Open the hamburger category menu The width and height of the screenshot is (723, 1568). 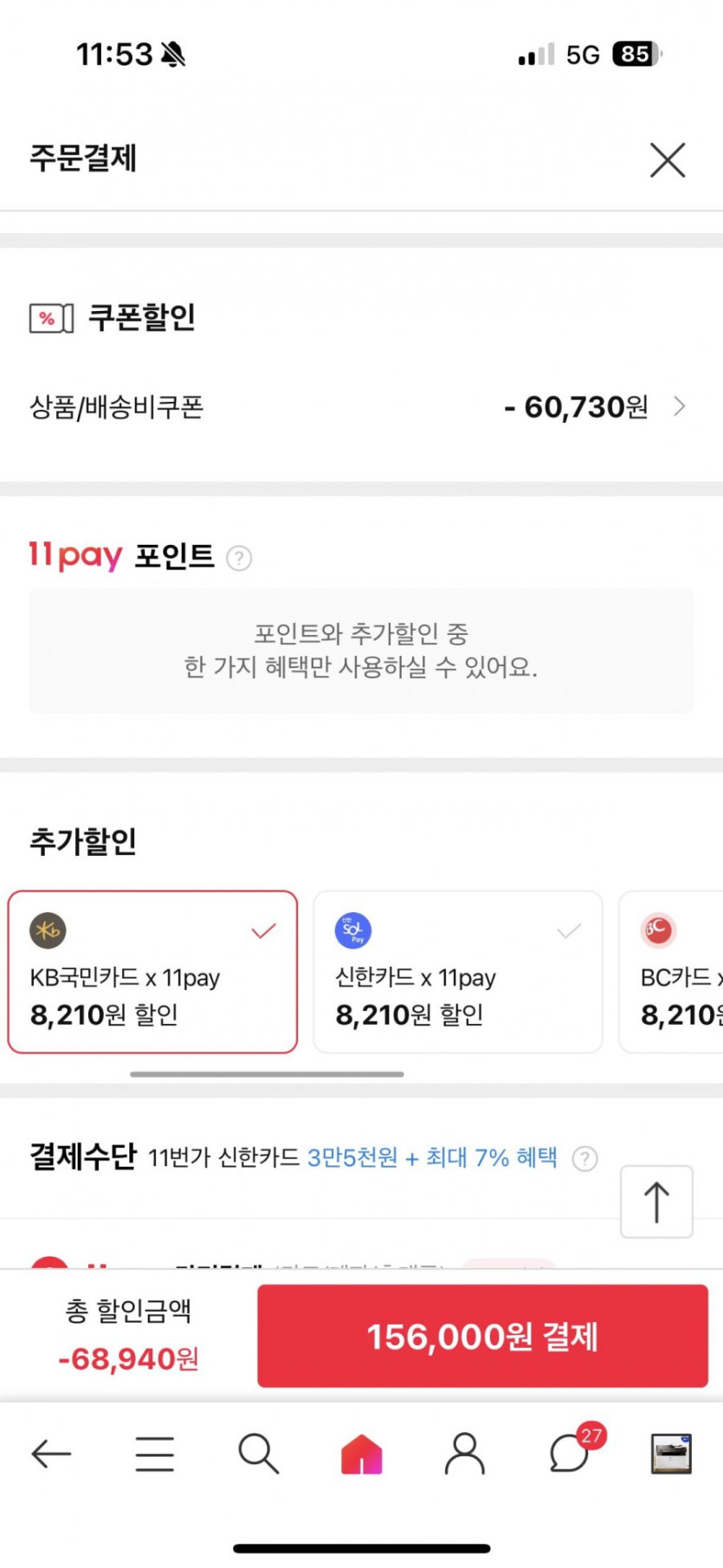click(x=155, y=1454)
